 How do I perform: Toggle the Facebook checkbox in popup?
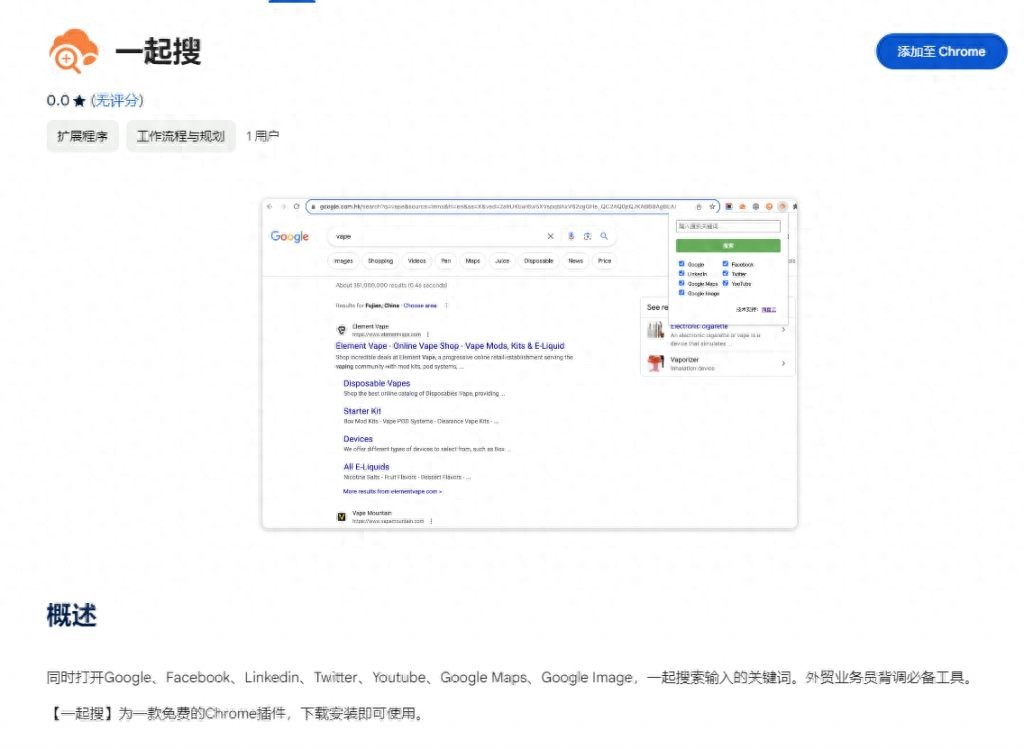coord(726,264)
